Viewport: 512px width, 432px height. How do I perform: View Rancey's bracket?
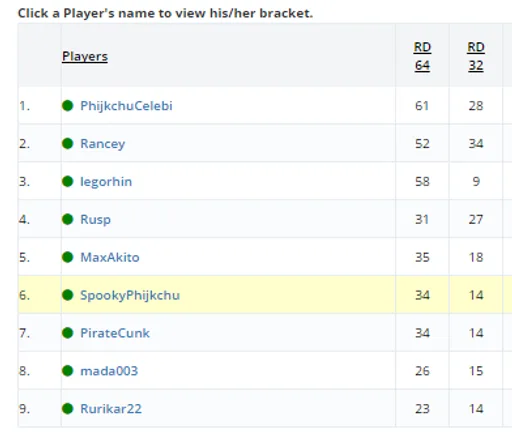103,144
